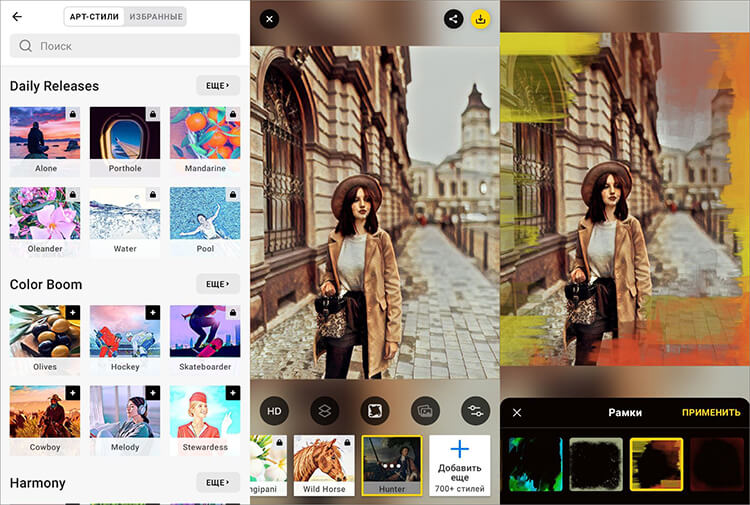
Task: Switch to the ИЗБРАННЫЕ tab
Action: coord(156,17)
